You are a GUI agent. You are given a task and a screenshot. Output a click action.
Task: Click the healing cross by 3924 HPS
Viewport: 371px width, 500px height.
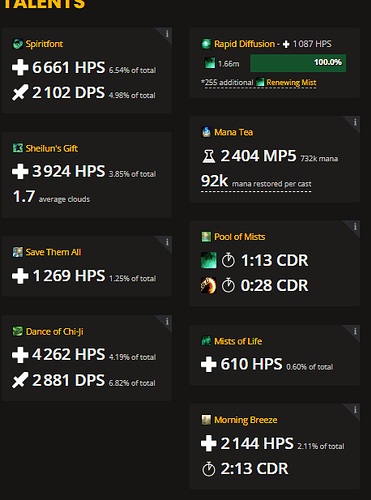20,171
